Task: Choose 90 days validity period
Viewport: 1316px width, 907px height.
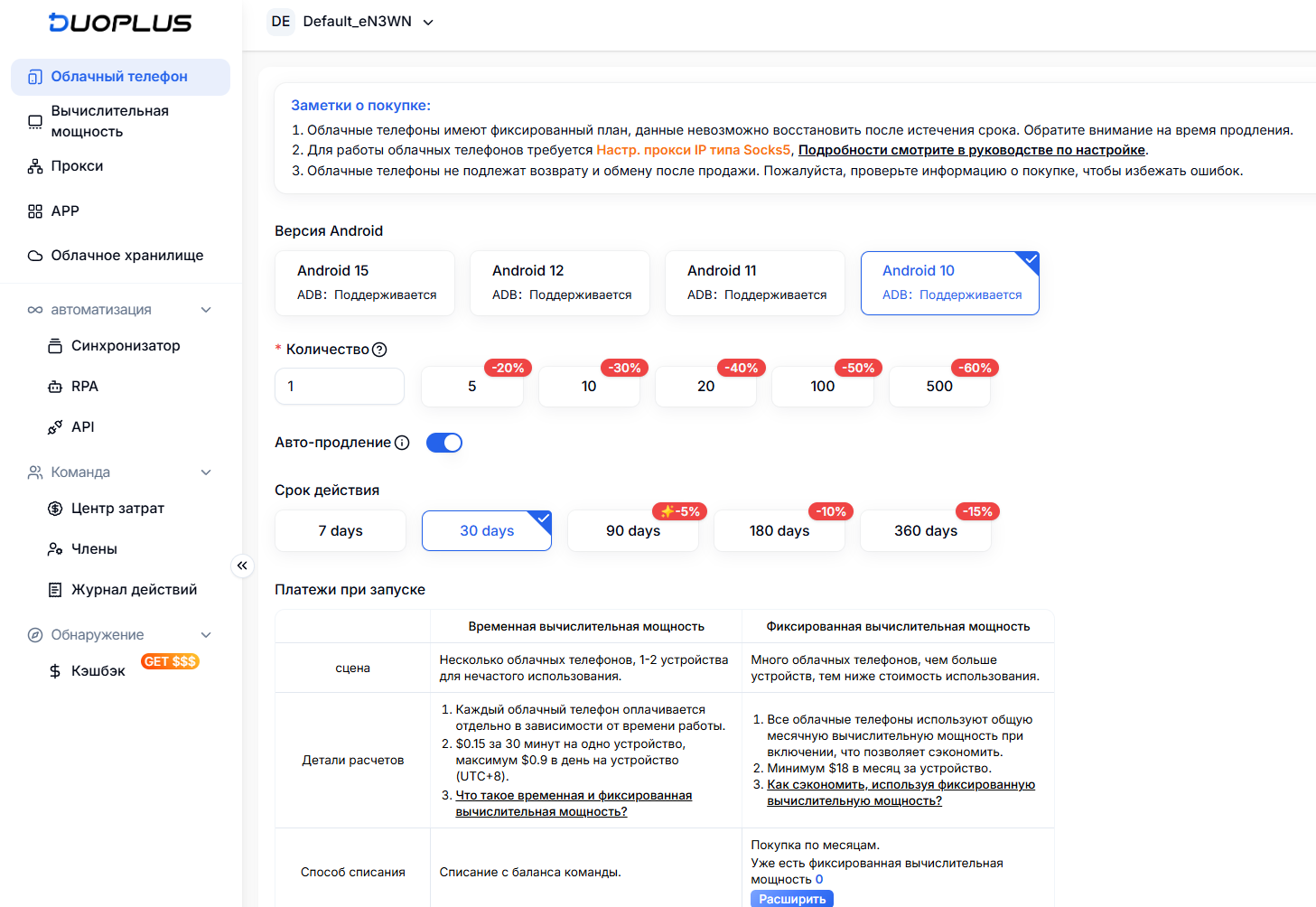Action: click(x=633, y=531)
